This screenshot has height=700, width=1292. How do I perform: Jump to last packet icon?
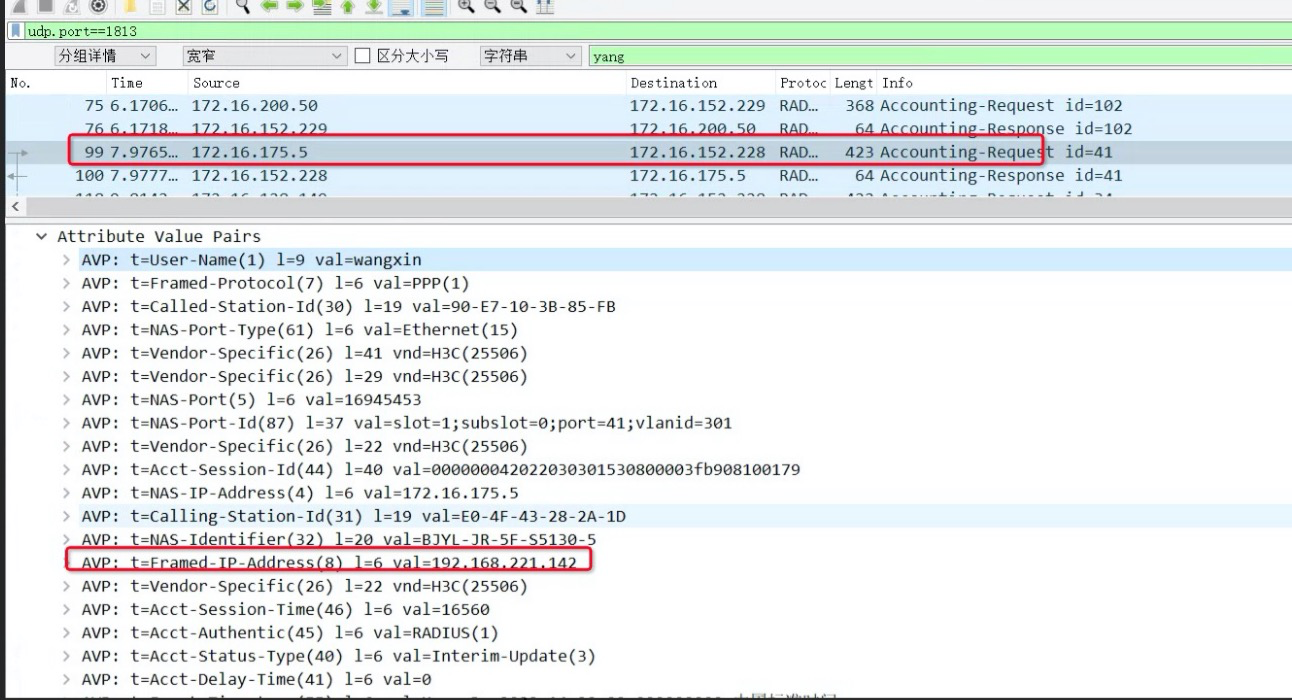[x=373, y=6]
